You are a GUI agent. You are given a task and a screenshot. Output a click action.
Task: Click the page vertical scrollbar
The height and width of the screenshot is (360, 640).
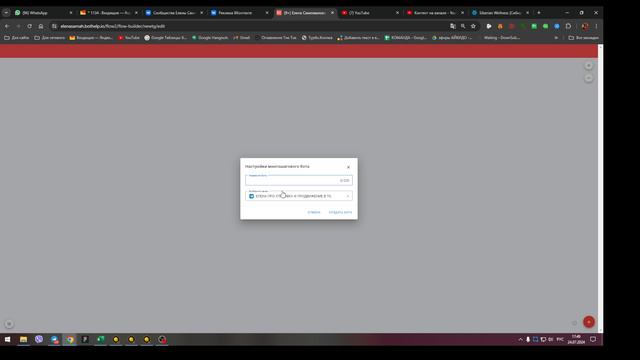point(600,189)
